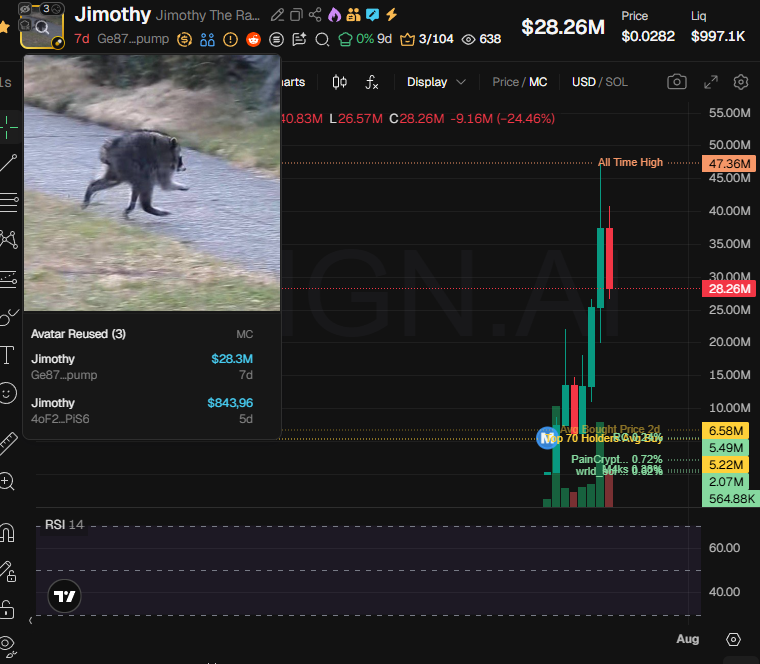Open the Jimothy Ge87...pump reused avatar row
760x664 pixels.
pos(142,367)
